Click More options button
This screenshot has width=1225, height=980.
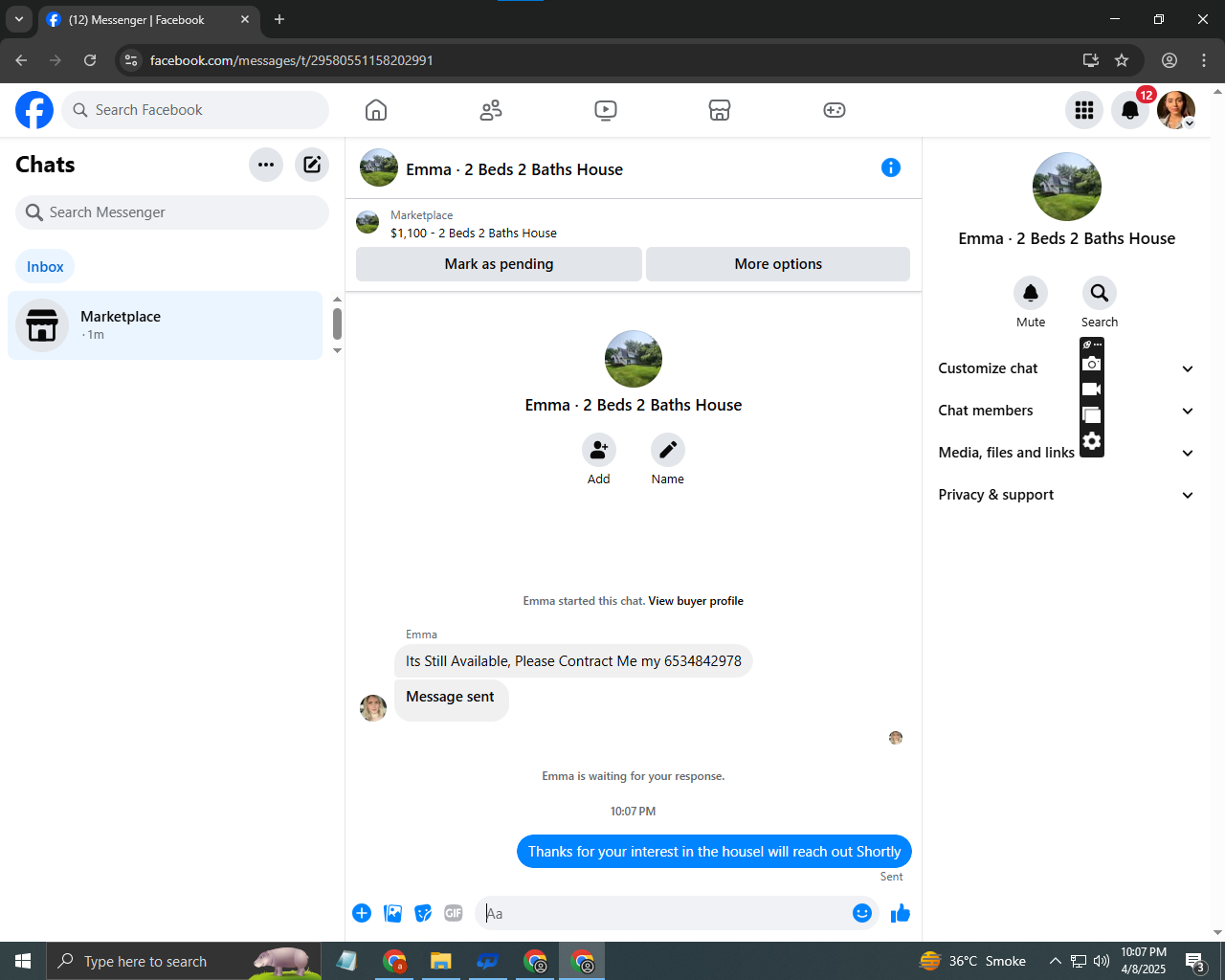(778, 264)
